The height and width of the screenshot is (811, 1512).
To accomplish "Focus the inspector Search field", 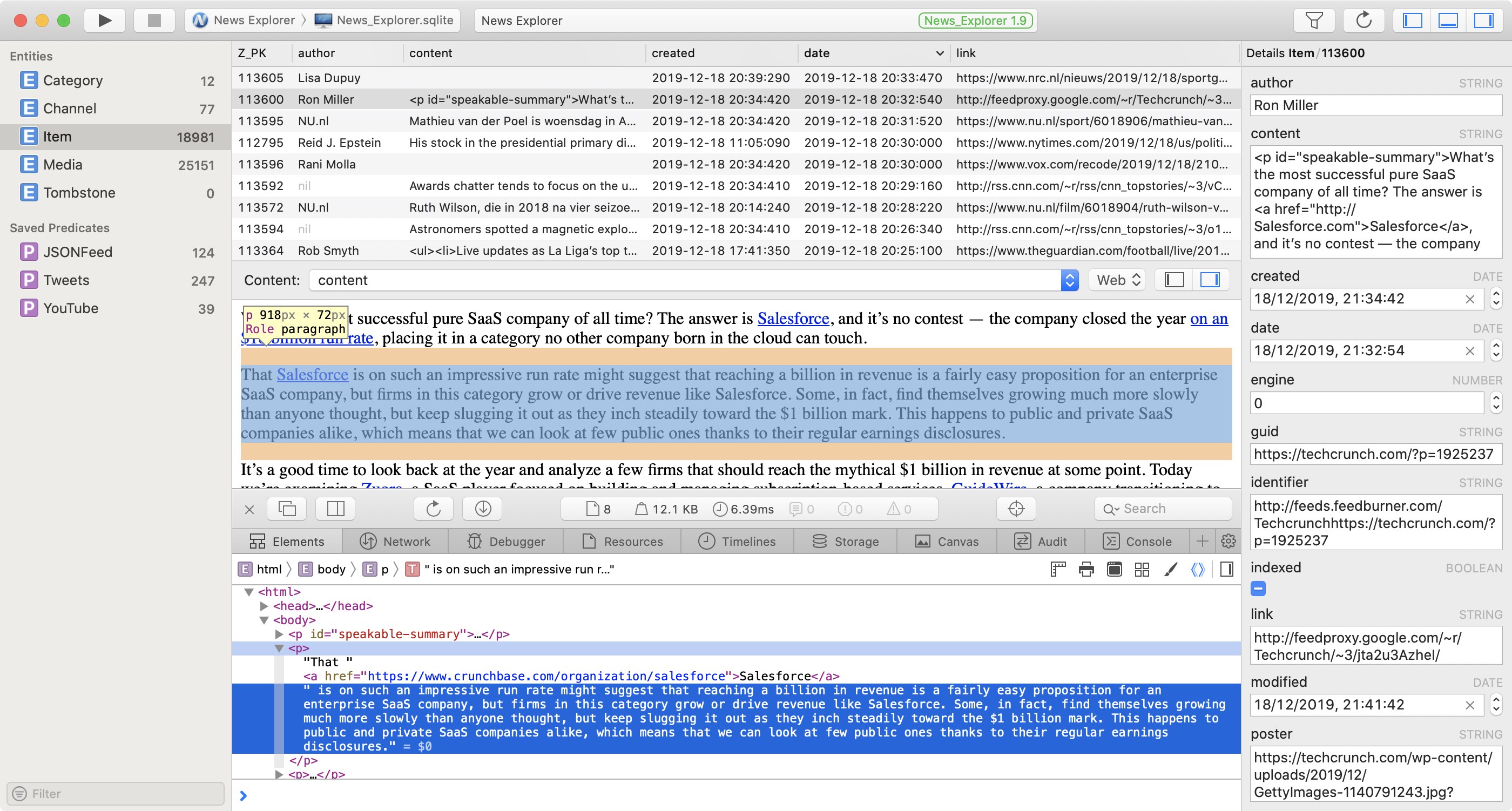I will (x=1163, y=509).
